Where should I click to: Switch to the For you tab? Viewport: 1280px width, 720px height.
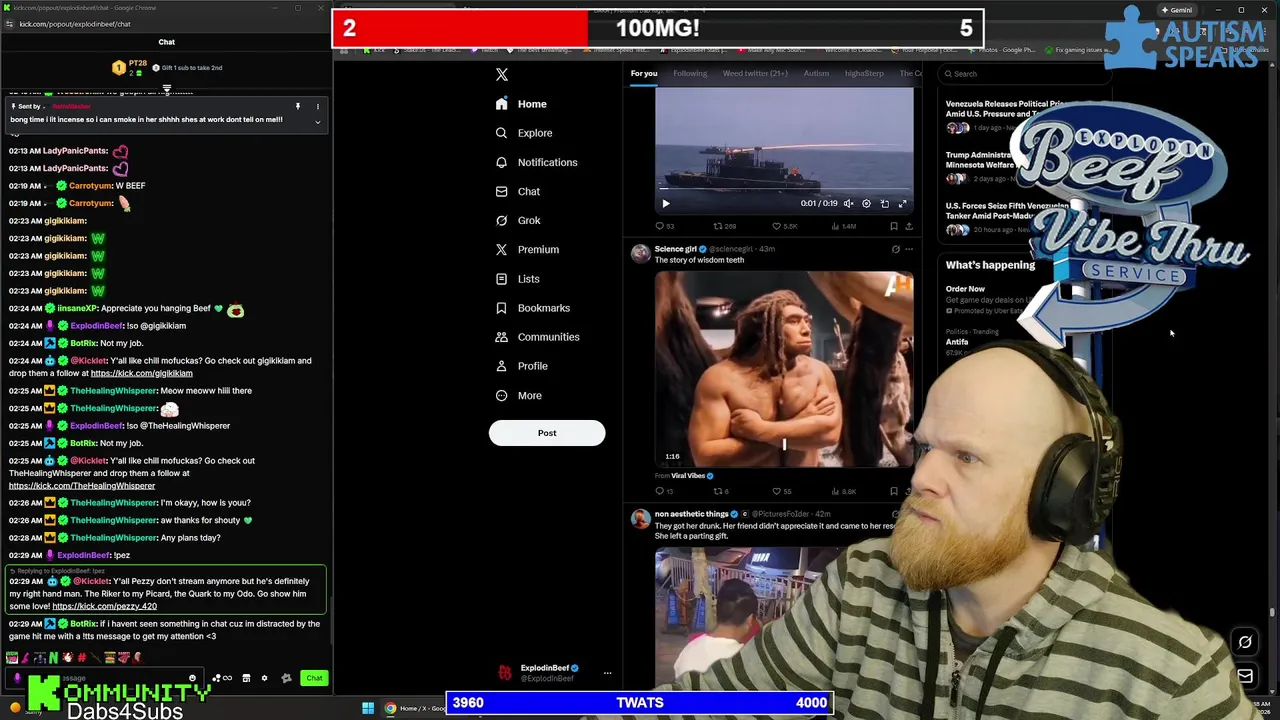pos(644,73)
